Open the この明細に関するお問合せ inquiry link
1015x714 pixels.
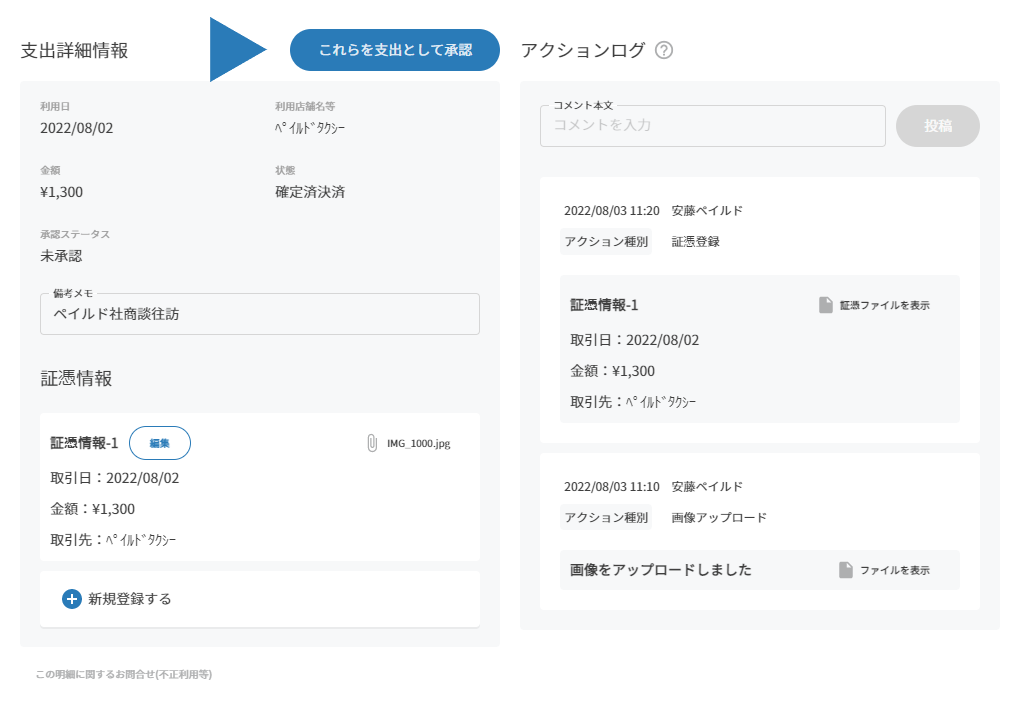point(123,674)
